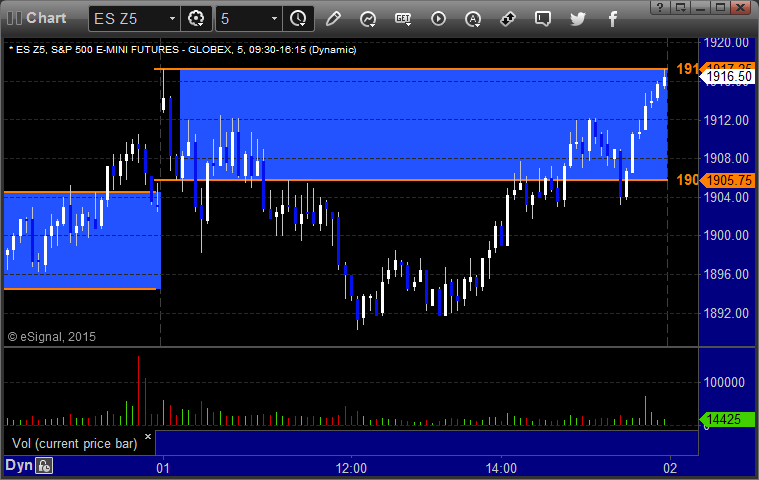
Task: Click the Vol (current price bar) label
Action: (x=75, y=444)
